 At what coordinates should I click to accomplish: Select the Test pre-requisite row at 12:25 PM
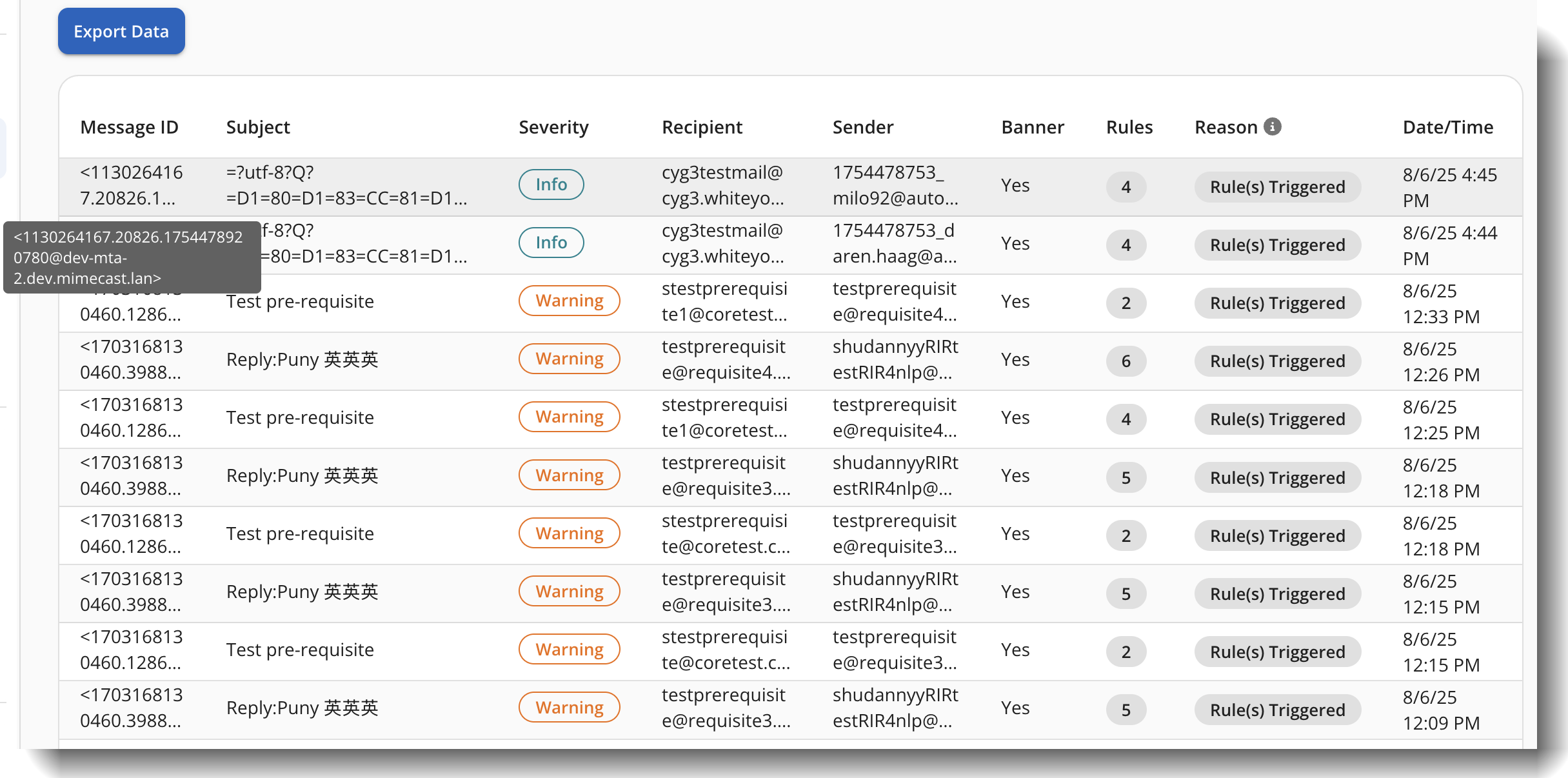pyautogui.click(x=301, y=417)
